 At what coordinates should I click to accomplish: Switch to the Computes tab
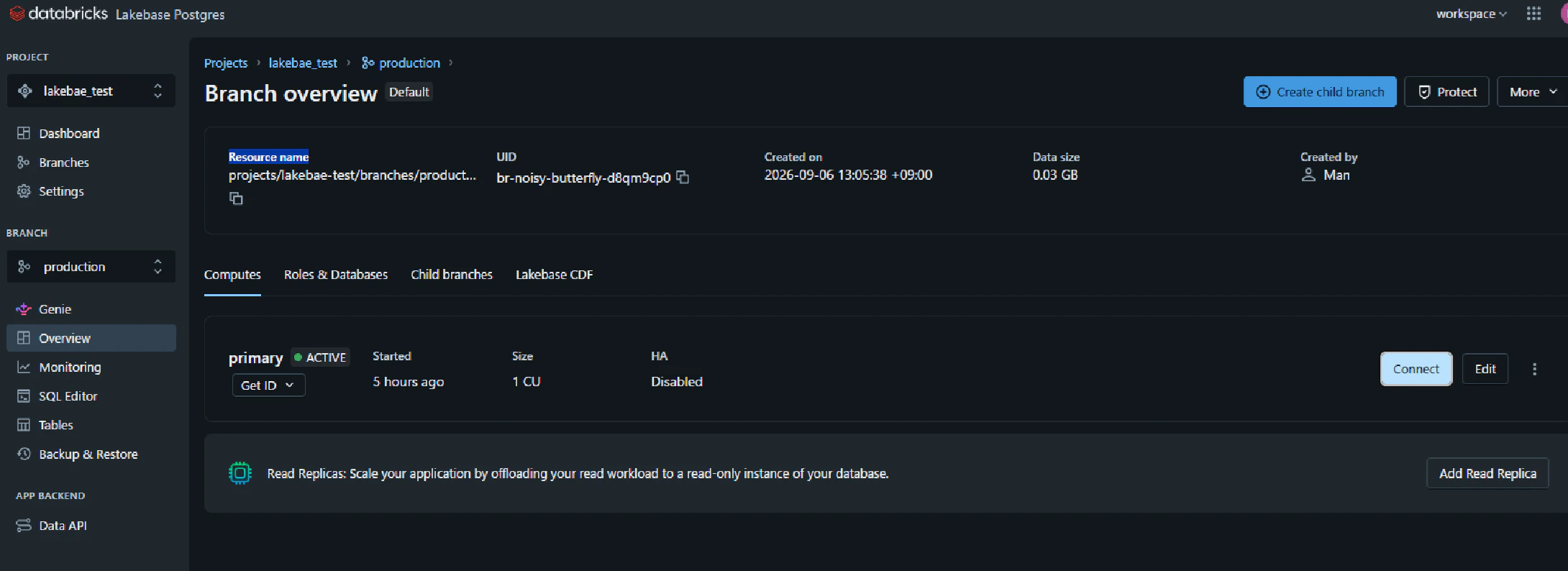point(232,275)
